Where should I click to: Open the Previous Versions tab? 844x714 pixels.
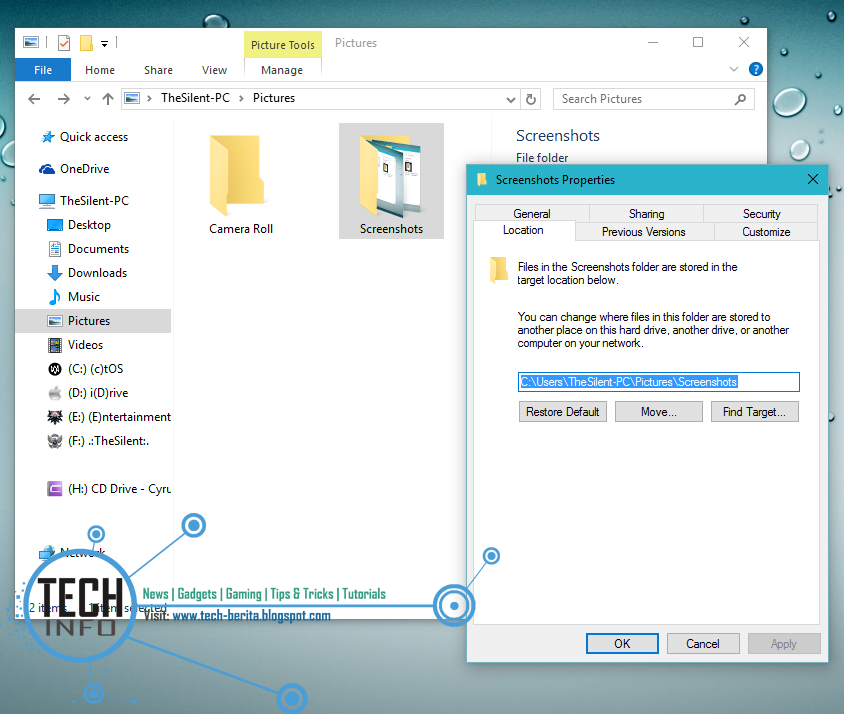[x=644, y=232]
